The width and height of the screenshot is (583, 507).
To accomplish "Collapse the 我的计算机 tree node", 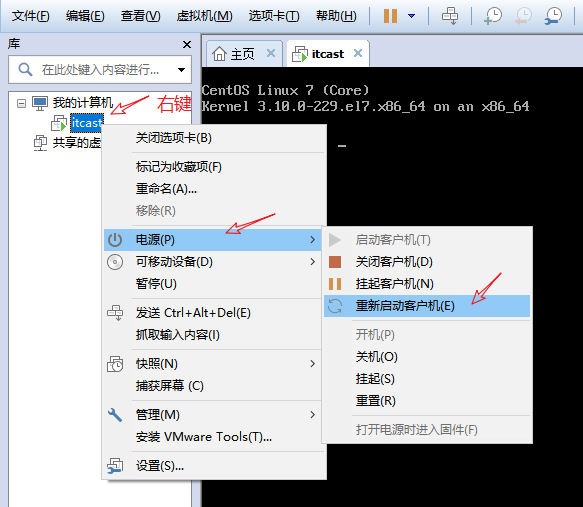I will click(22, 103).
